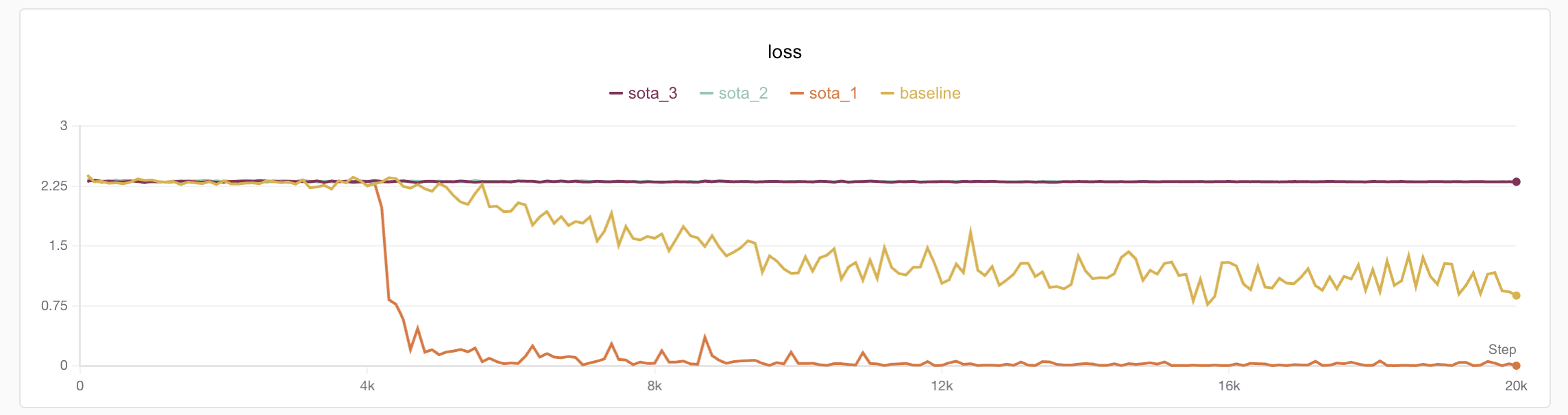Click the 16k x-axis tick label
Image resolution: width=1568 pixels, height=415 pixels.
coord(1229,386)
